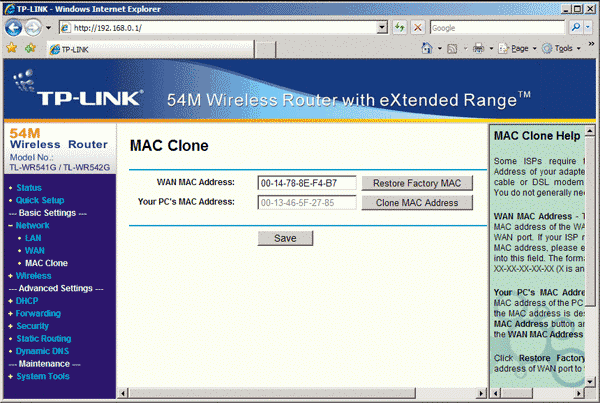This screenshot has width=600, height=403.
Task: Click the Save button
Action: coord(285,238)
